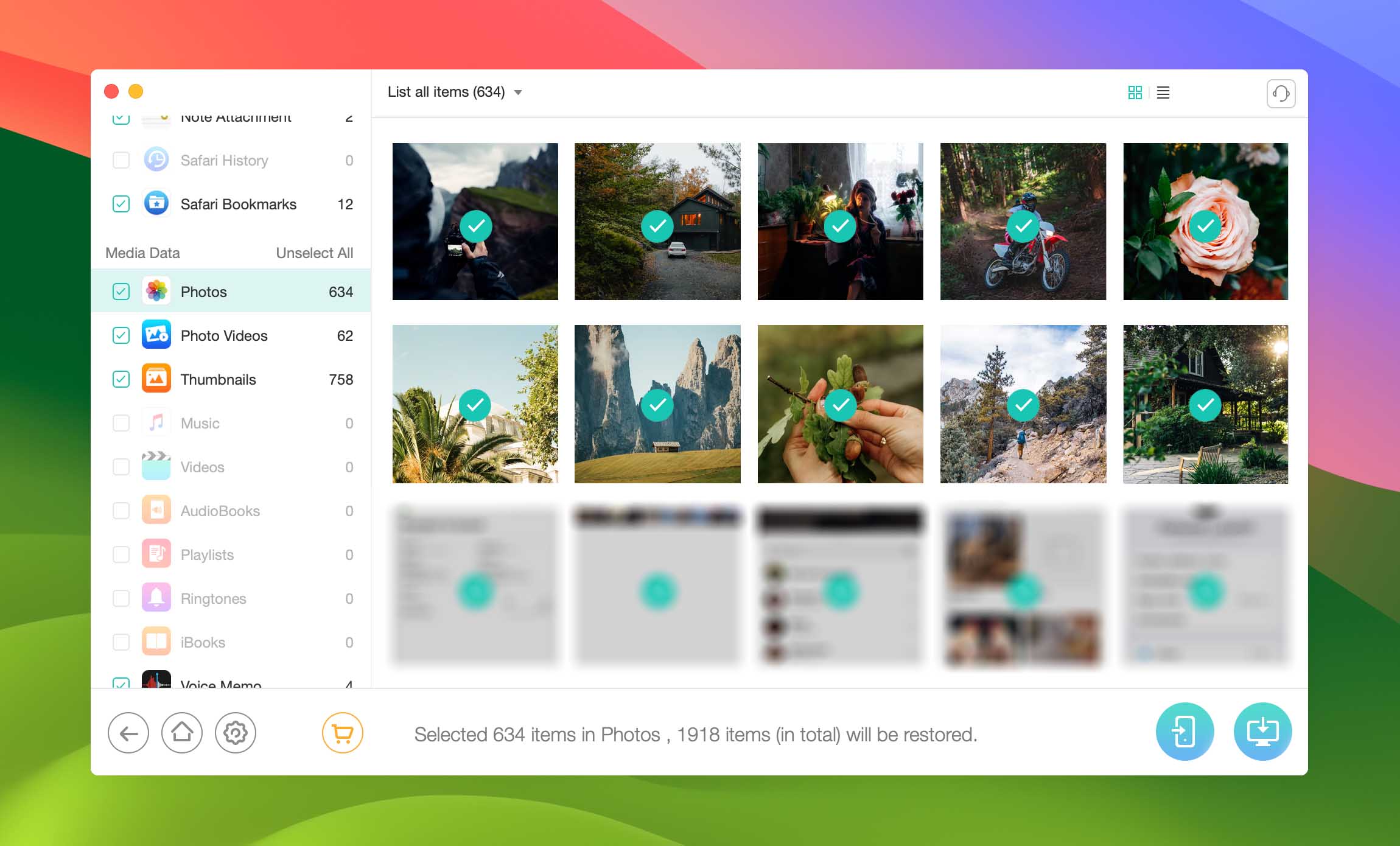Viewport: 1400px width, 846px height.
Task: Check the AudioBooks checkbox
Action: pos(121,511)
